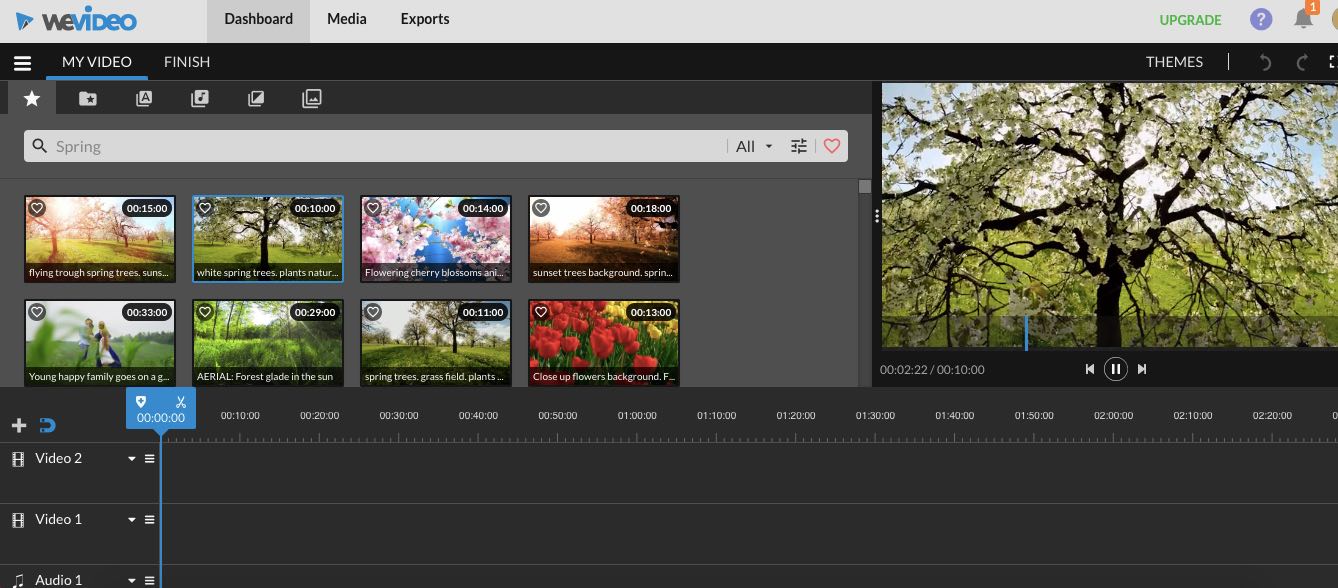Click the scissors split icon on playhead
1338x588 pixels.
pyautogui.click(x=181, y=402)
